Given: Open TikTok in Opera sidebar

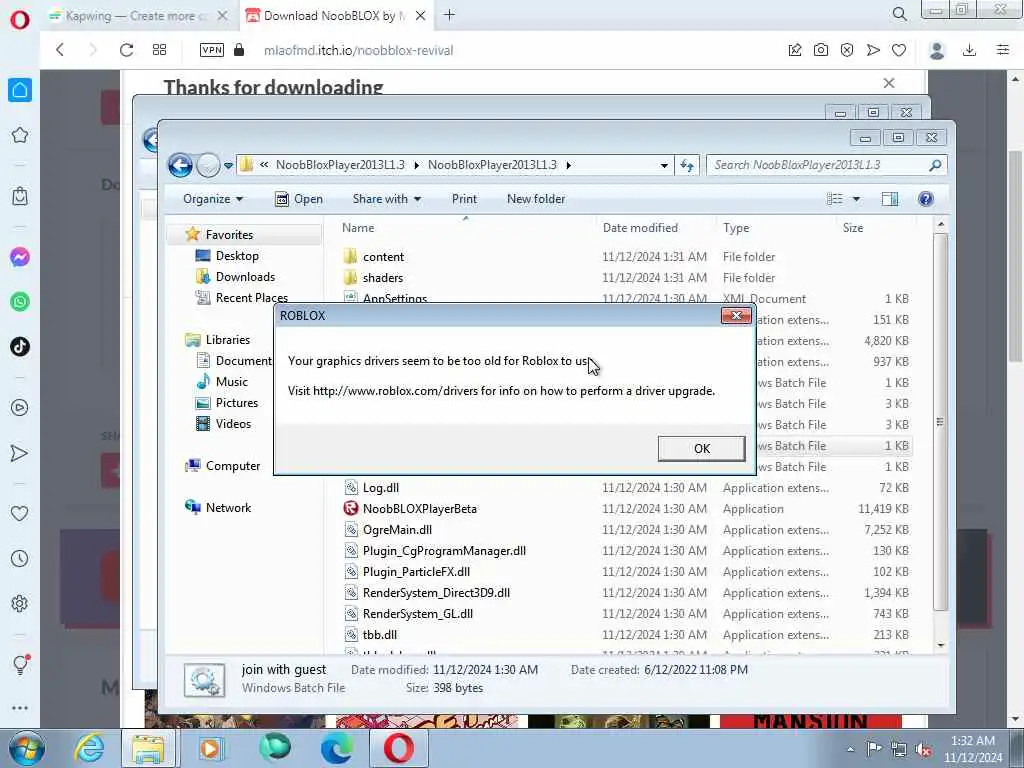Looking at the screenshot, I should 20,347.
